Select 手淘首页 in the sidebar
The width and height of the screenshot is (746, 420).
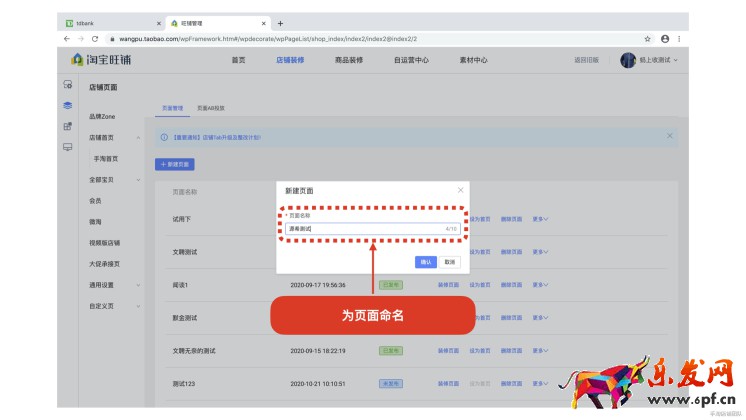click(x=106, y=158)
